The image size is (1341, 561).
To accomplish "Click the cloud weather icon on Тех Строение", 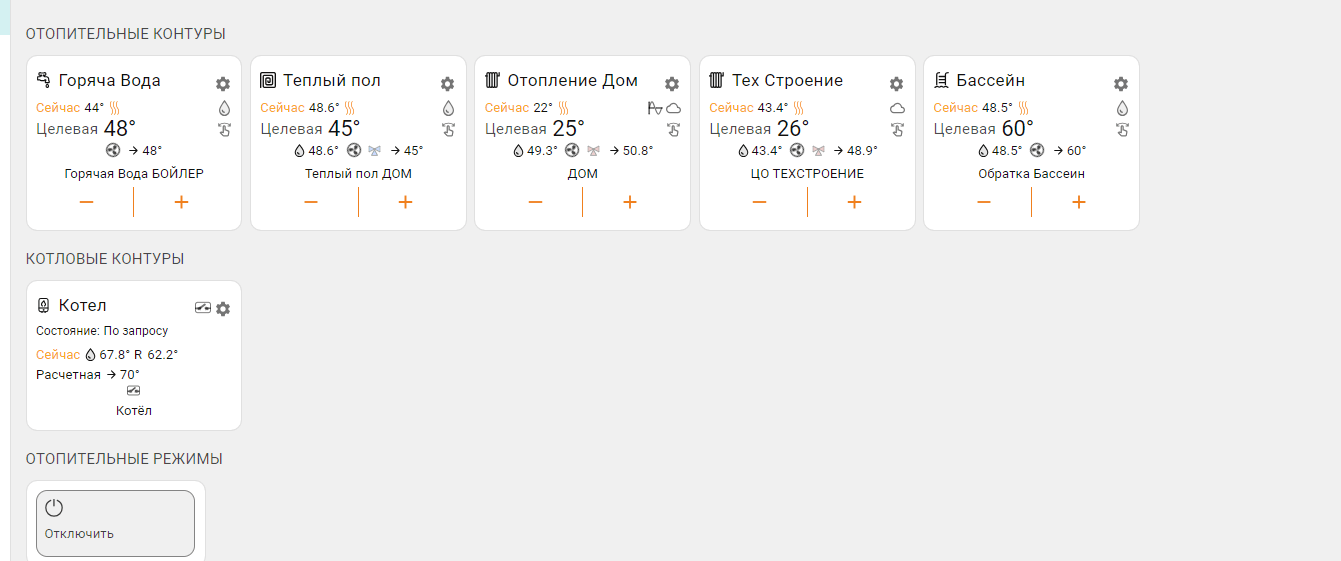I will point(897,108).
